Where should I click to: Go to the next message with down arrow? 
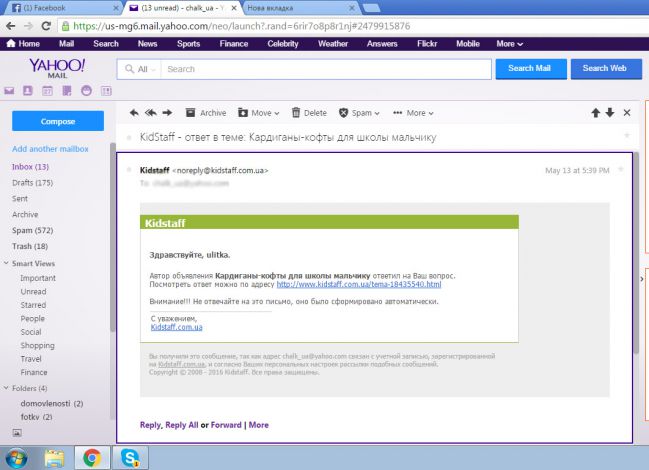click(x=610, y=113)
